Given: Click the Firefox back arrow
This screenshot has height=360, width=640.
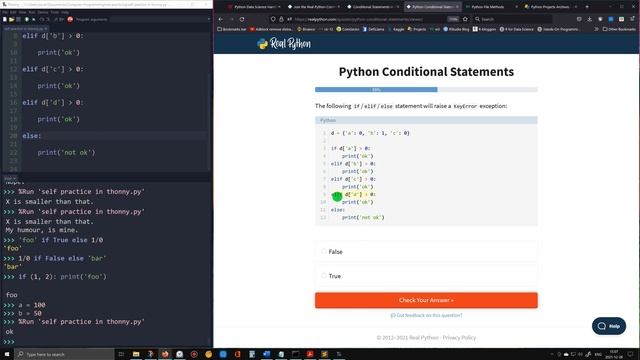Looking at the screenshot, I should [220, 19].
